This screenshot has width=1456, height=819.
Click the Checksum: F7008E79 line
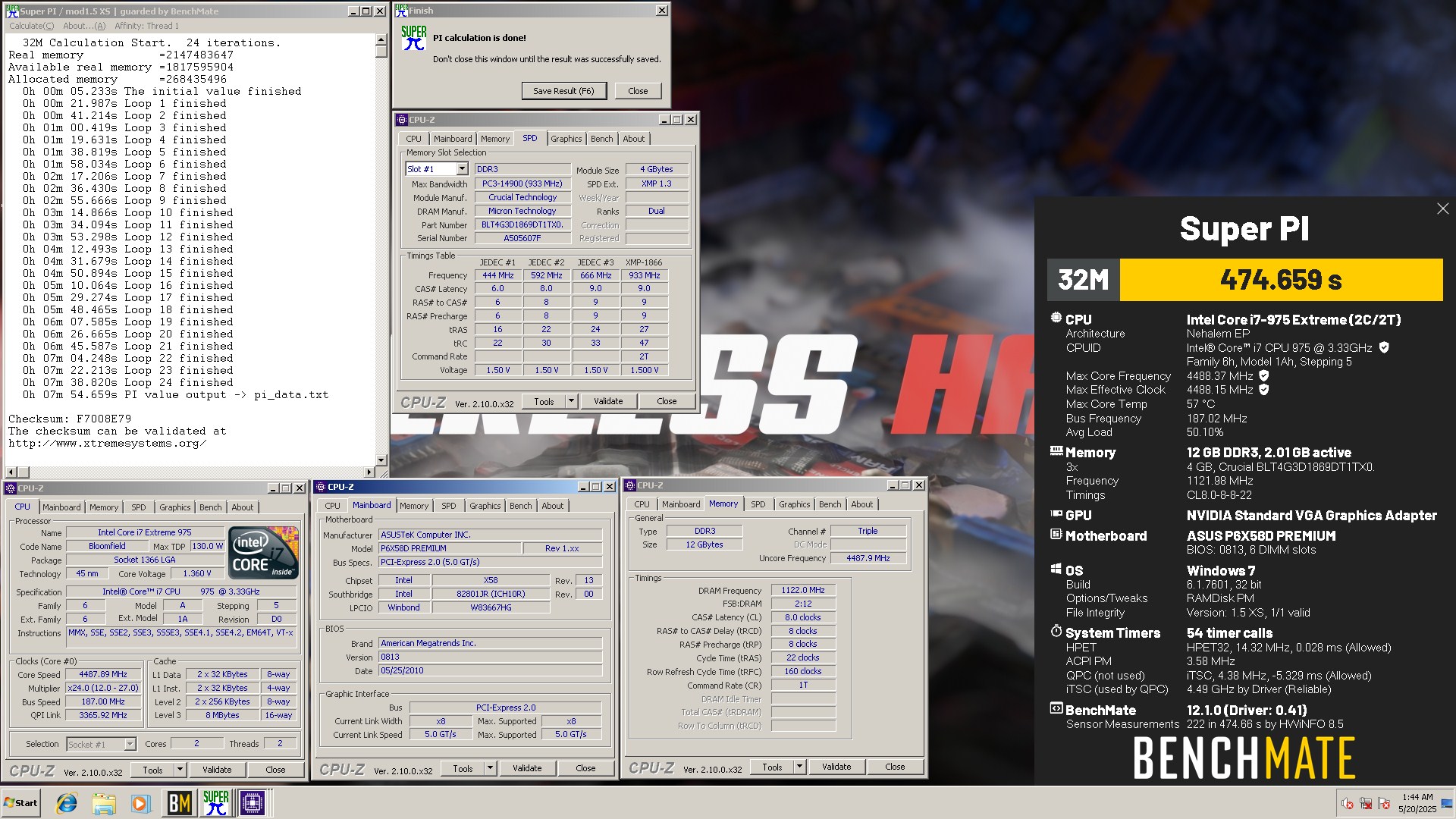70,419
